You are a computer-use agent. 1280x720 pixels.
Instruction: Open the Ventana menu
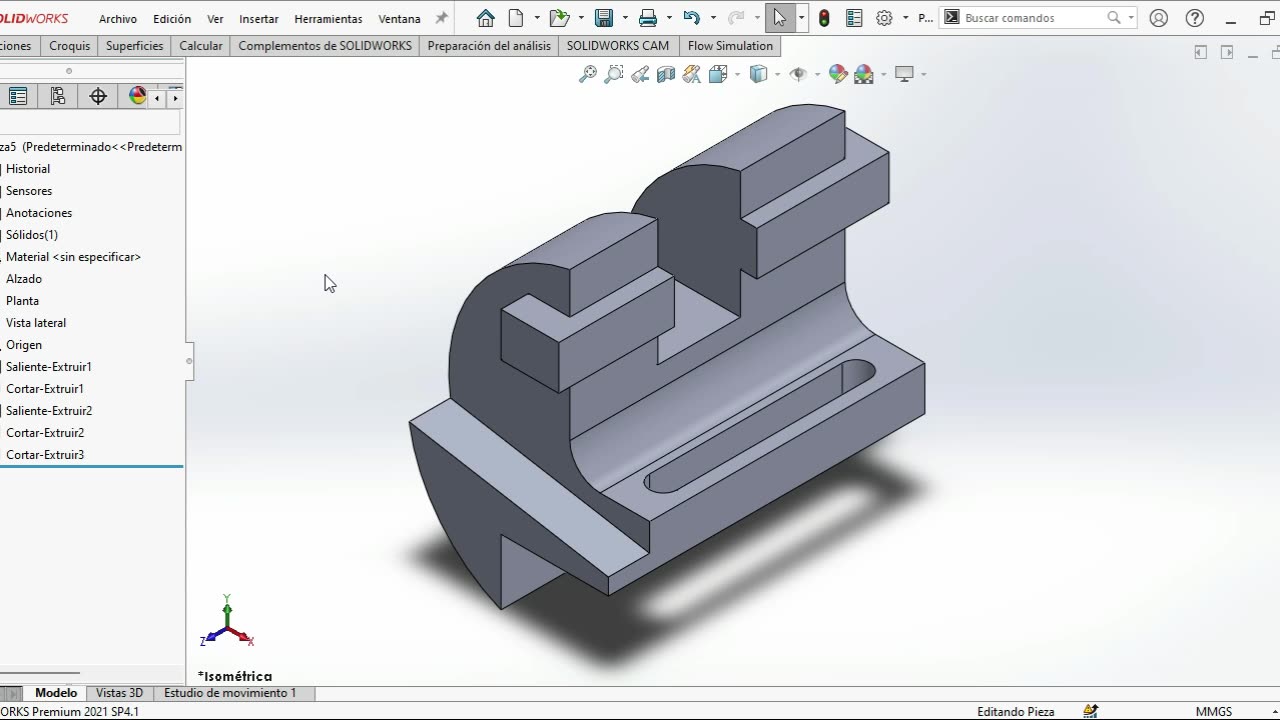[399, 19]
